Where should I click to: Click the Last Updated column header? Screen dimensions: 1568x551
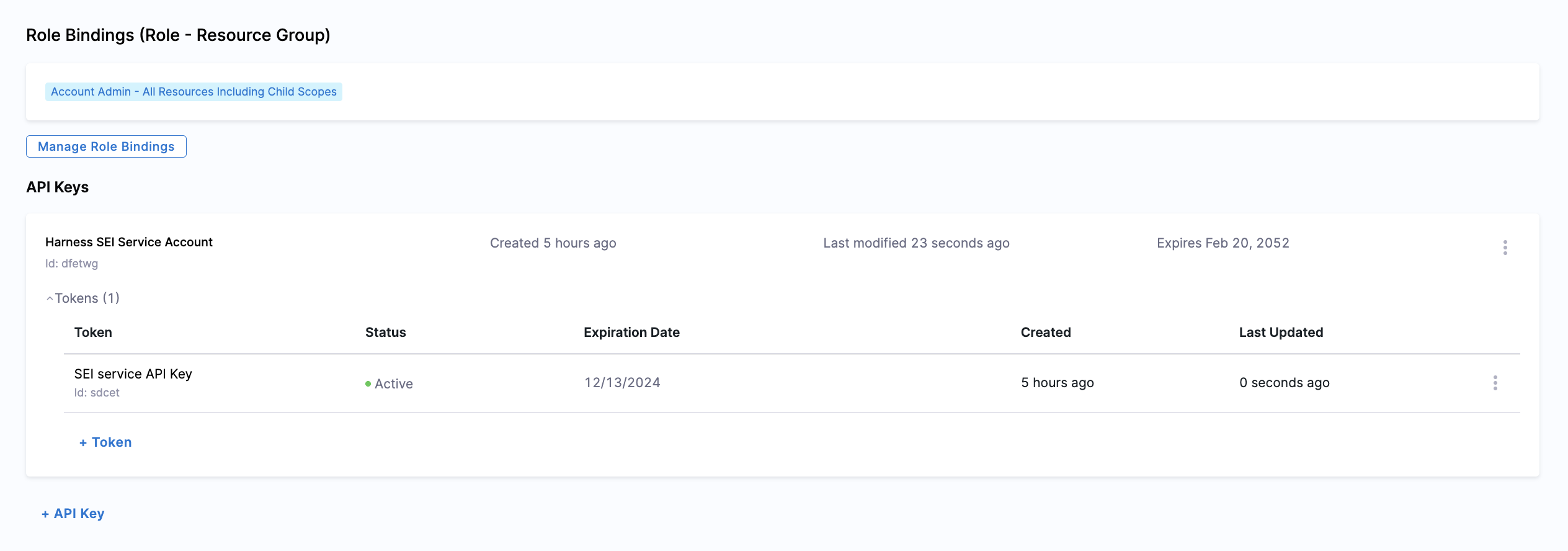coord(1281,333)
